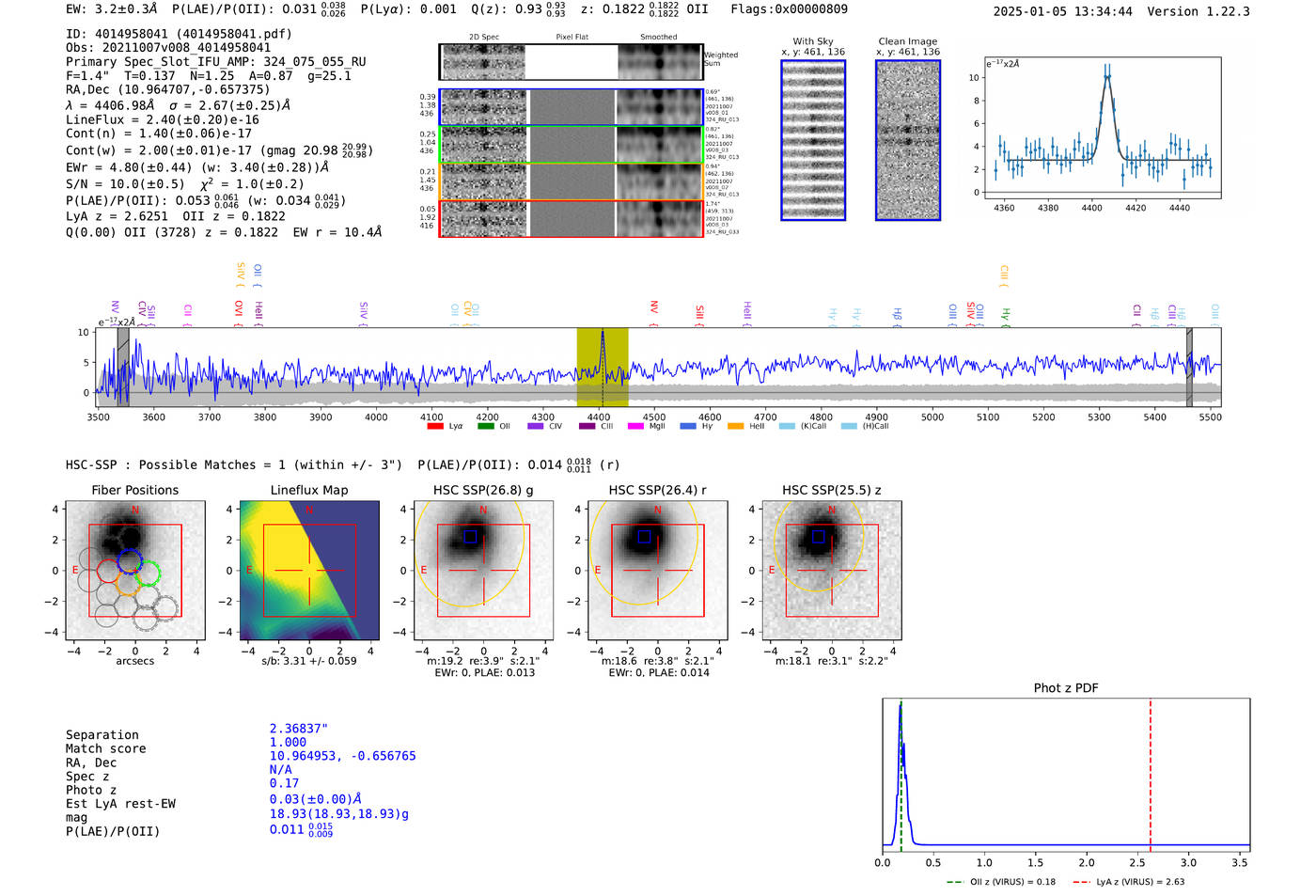Click the blue square in HSC z image
1316x896 pixels.
coord(818,537)
